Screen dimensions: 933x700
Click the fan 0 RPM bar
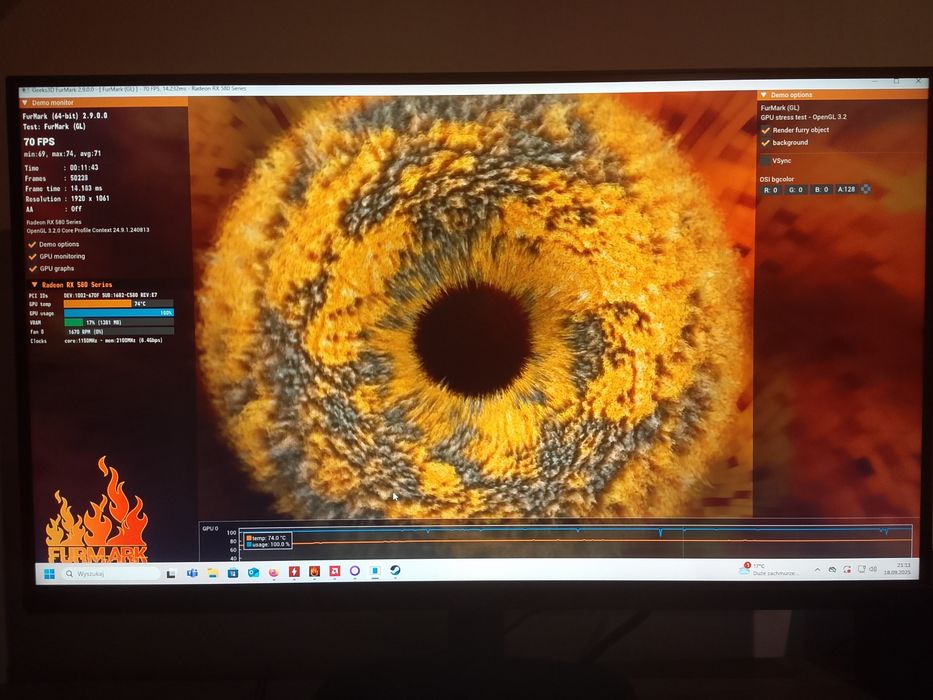coord(119,332)
